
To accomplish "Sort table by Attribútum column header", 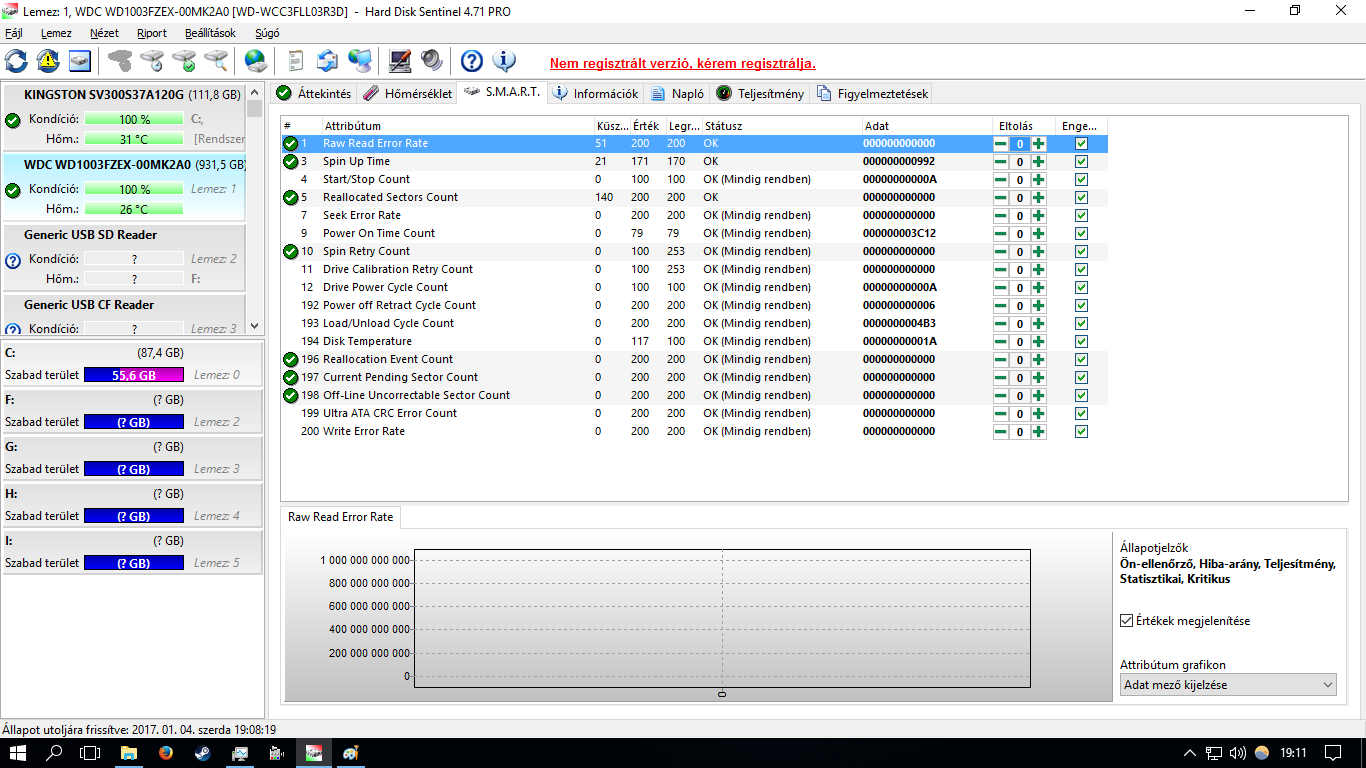I will 457,126.
